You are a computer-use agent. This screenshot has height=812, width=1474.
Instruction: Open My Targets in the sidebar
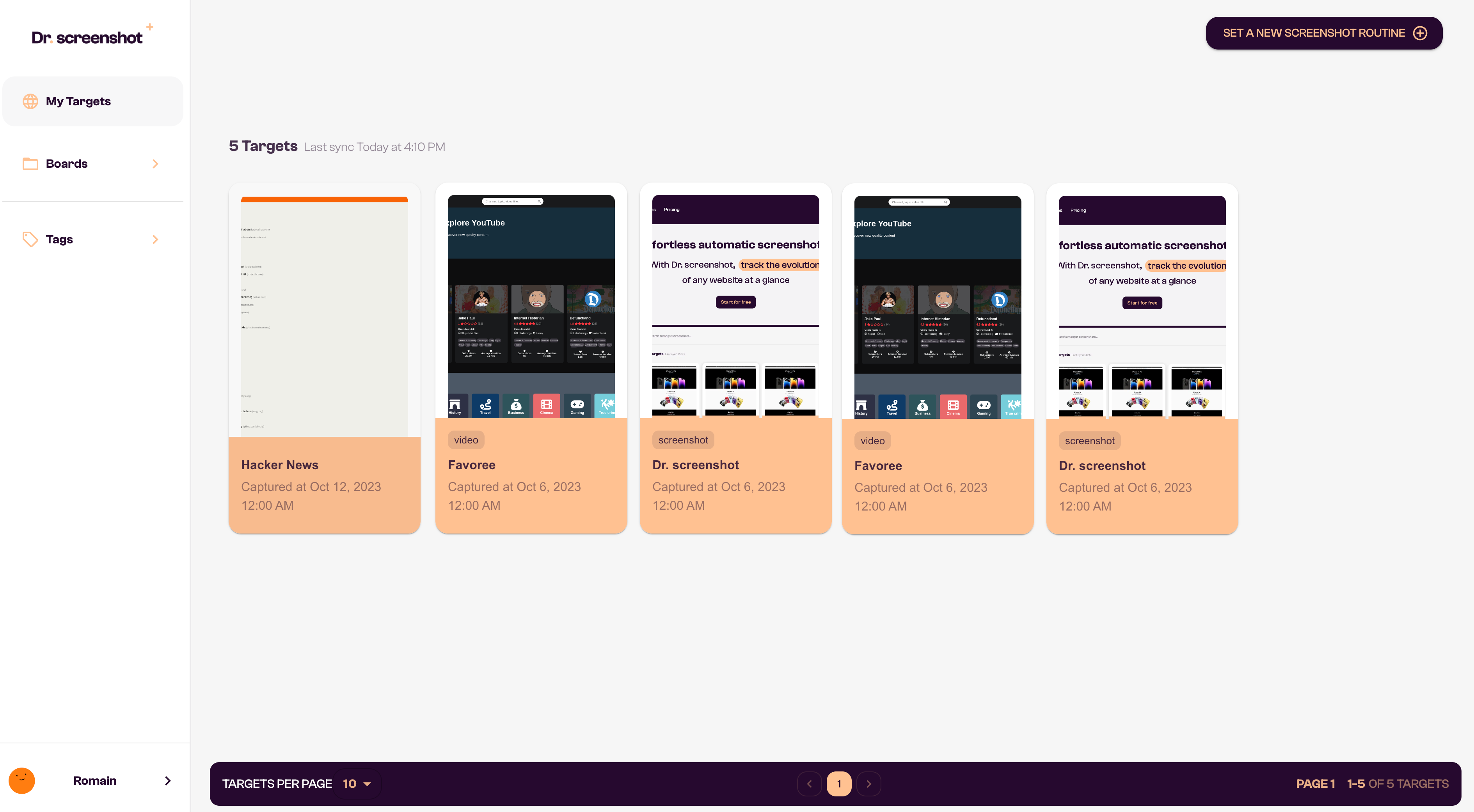click(93, 101)
